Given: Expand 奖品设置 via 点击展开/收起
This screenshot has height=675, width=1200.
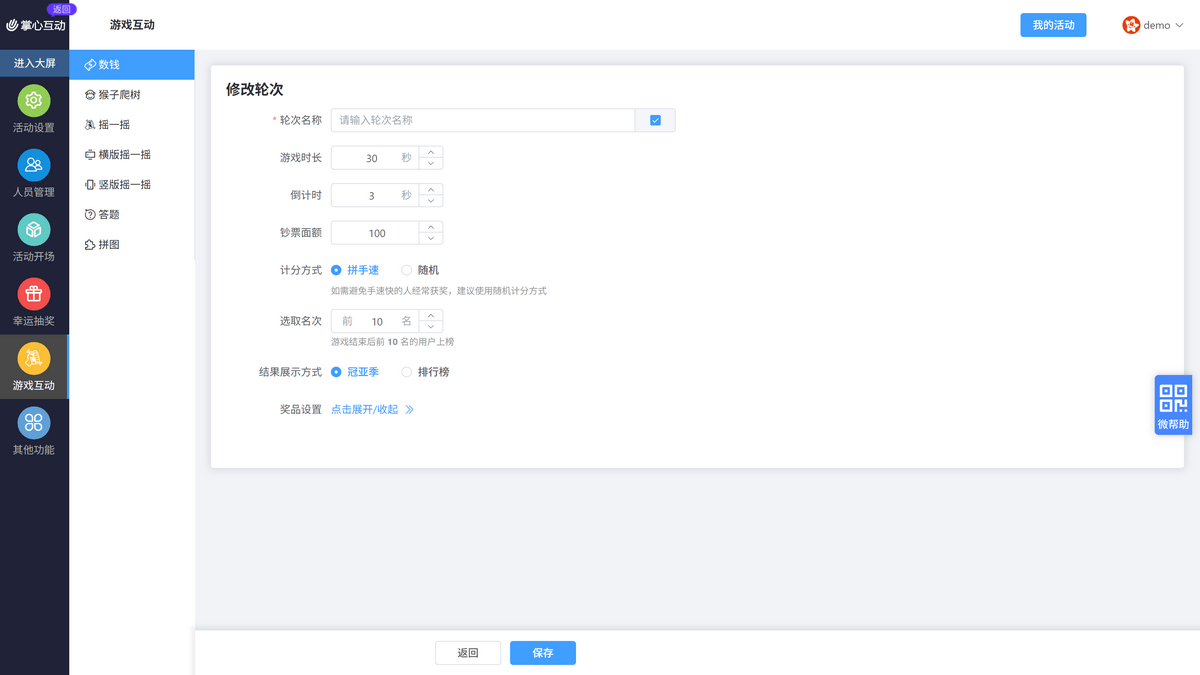Looking at the screenshot, I should coord(364,410).
